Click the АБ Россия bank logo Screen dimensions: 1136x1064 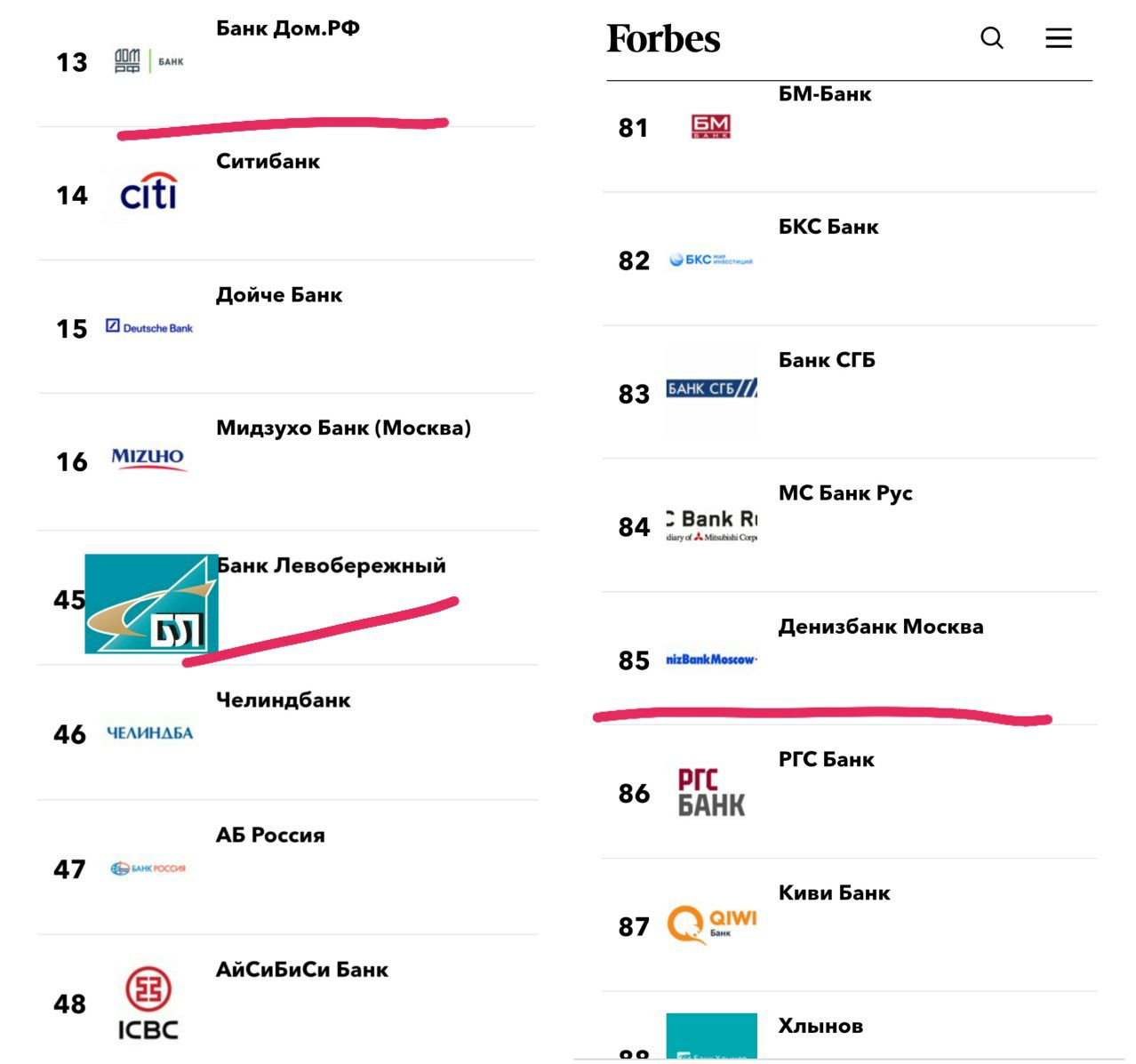click(148, 867)
